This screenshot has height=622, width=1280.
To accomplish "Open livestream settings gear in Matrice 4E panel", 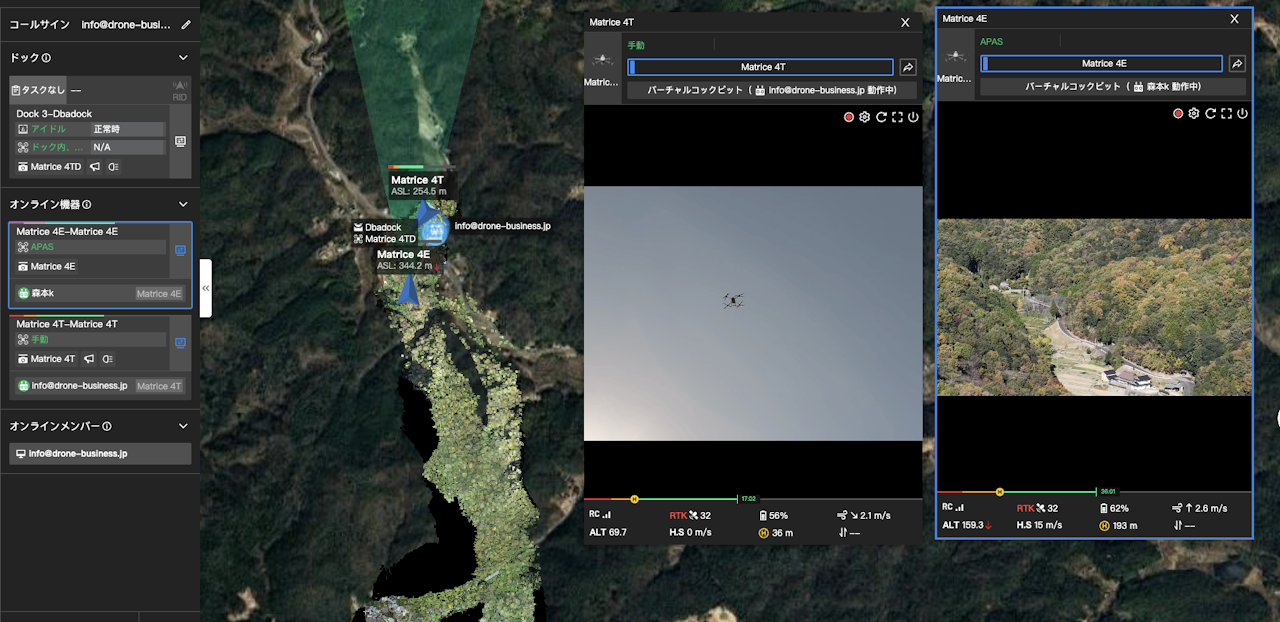I will tap(1194, 114).
